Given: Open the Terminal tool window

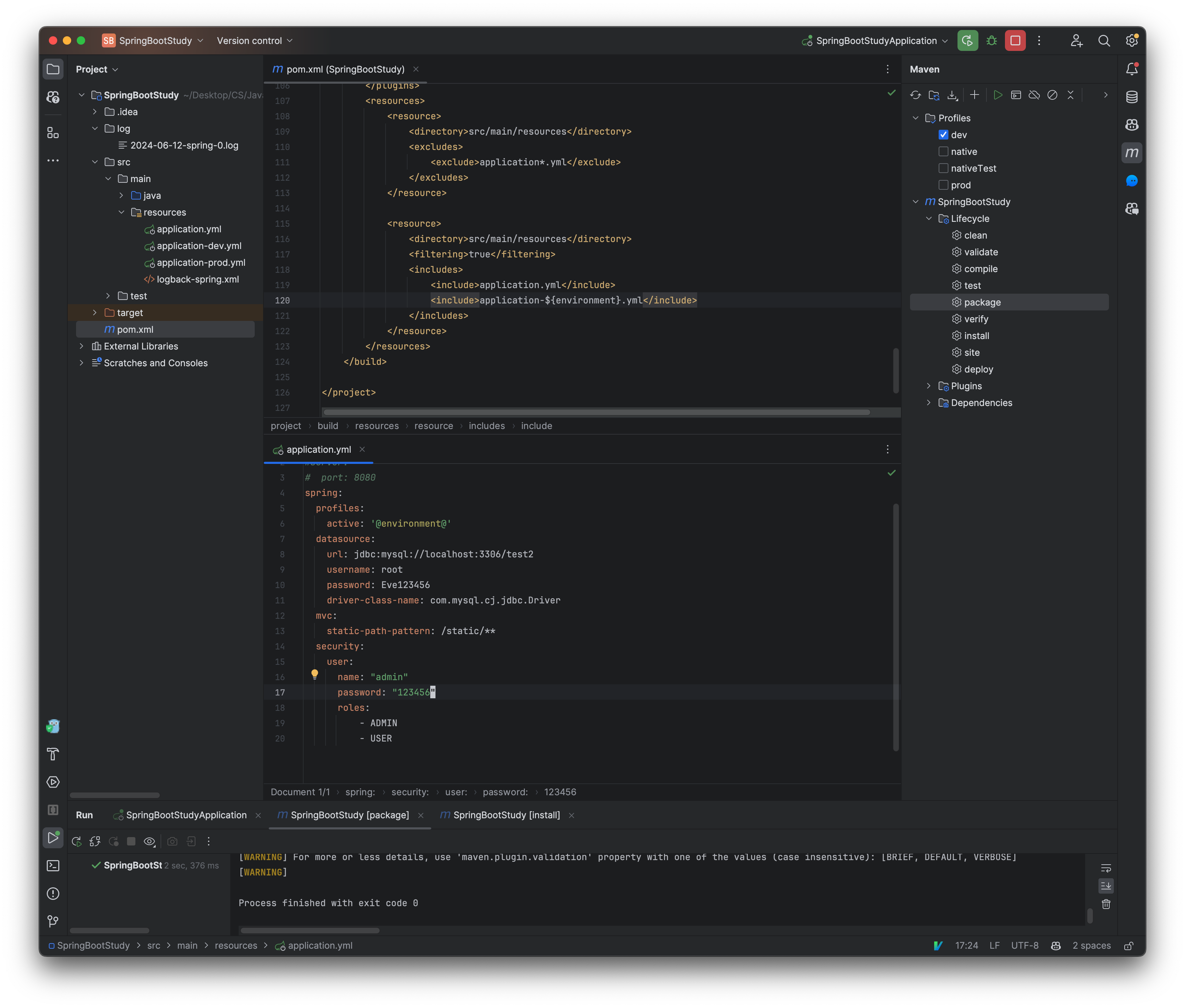Looking at the screenshot, I should (x=53, y=866).
